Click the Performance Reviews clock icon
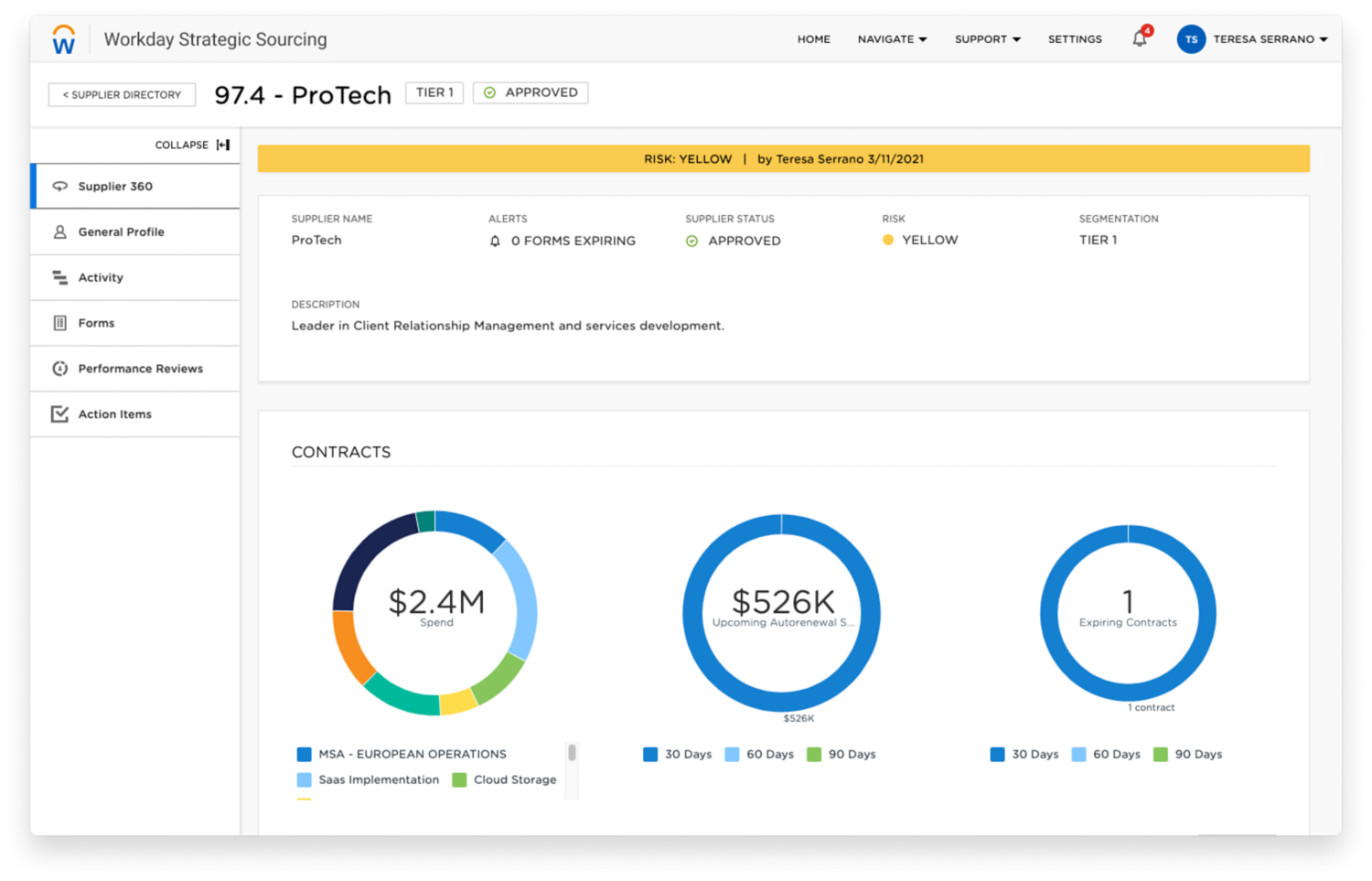Viewport: 1372px width, 881px height. [x=60, y=369]
